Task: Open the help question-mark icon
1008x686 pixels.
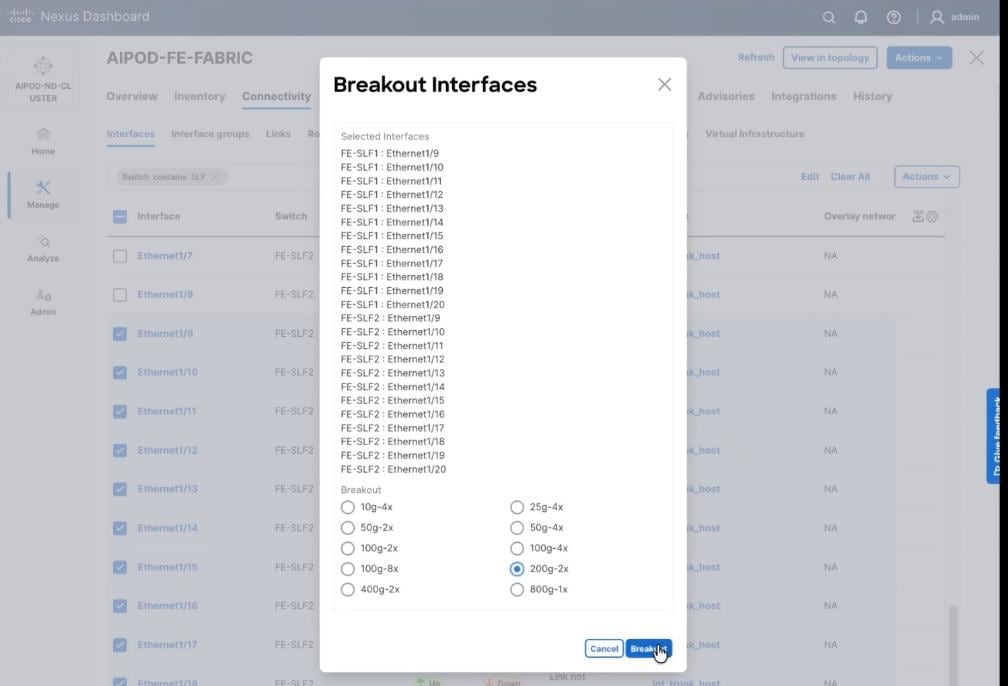Action: 893,17
